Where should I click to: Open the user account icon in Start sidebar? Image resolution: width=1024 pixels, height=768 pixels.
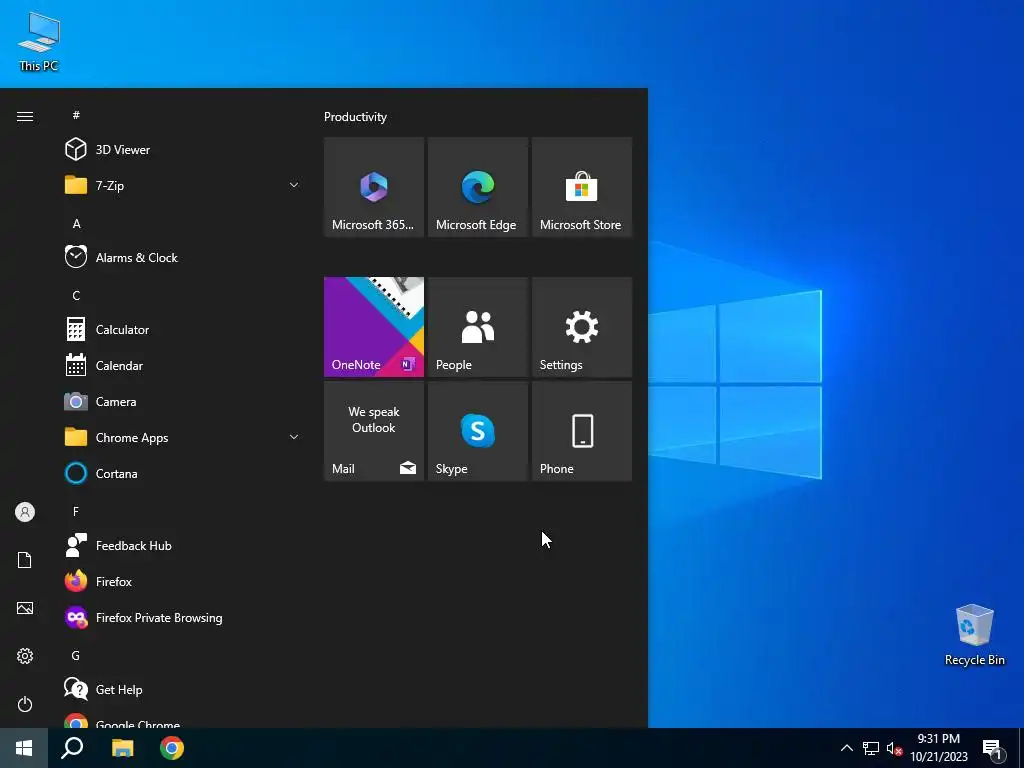(x=25, y=512)
